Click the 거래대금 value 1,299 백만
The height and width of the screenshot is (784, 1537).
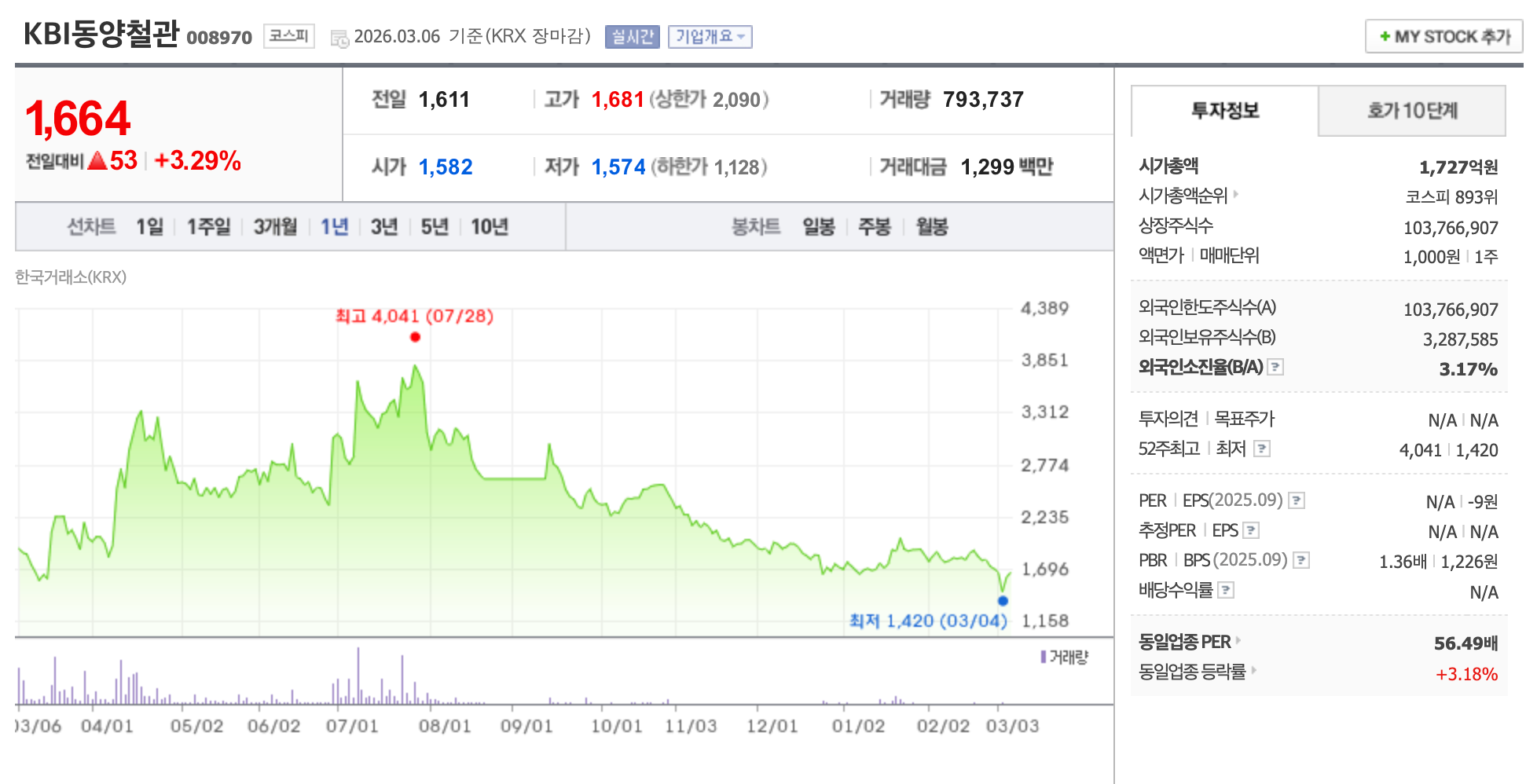[x=1007, y=167]
